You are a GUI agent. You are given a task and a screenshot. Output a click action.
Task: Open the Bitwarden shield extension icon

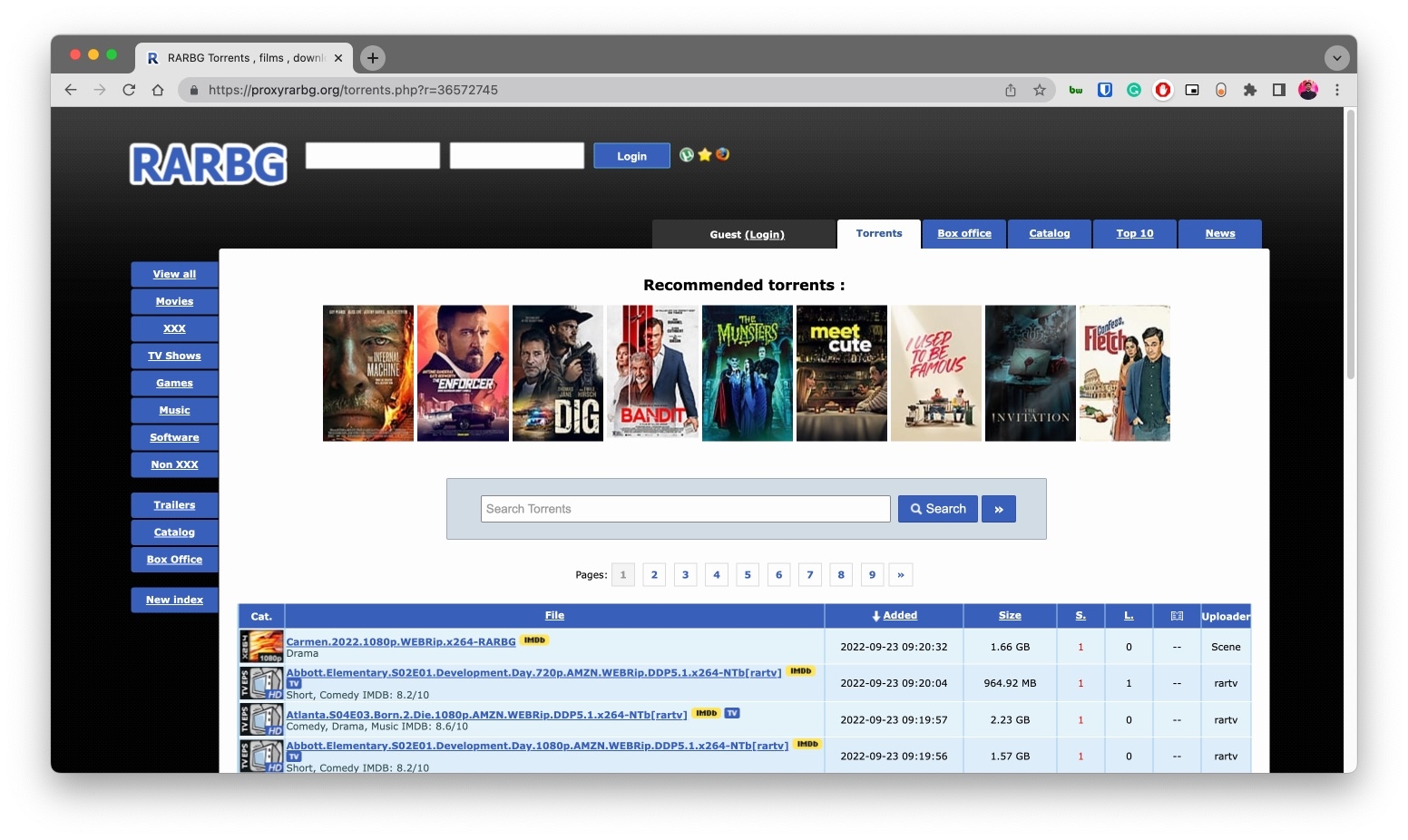pyautogui.click(x=1105, y=90)
